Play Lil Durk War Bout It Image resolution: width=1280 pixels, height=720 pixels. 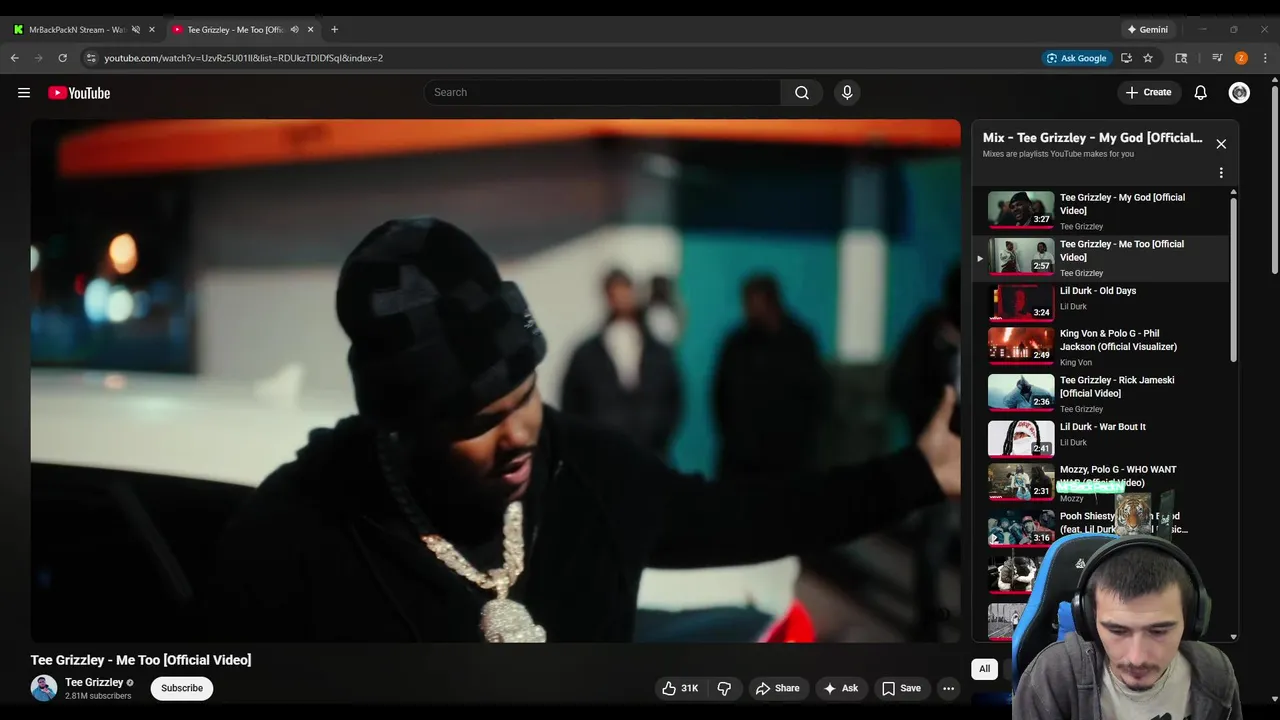pyautogui.click(x=1101, y=438)
